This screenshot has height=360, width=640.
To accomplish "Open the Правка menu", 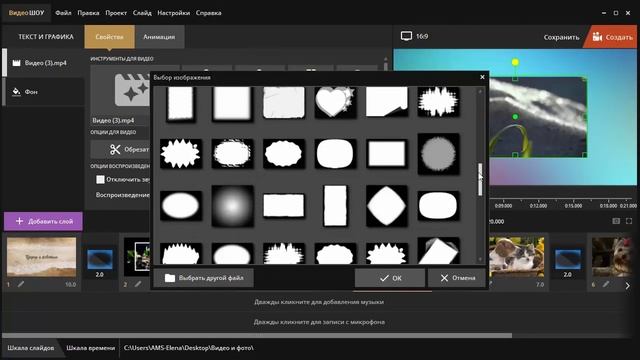I will click(88, 13).
